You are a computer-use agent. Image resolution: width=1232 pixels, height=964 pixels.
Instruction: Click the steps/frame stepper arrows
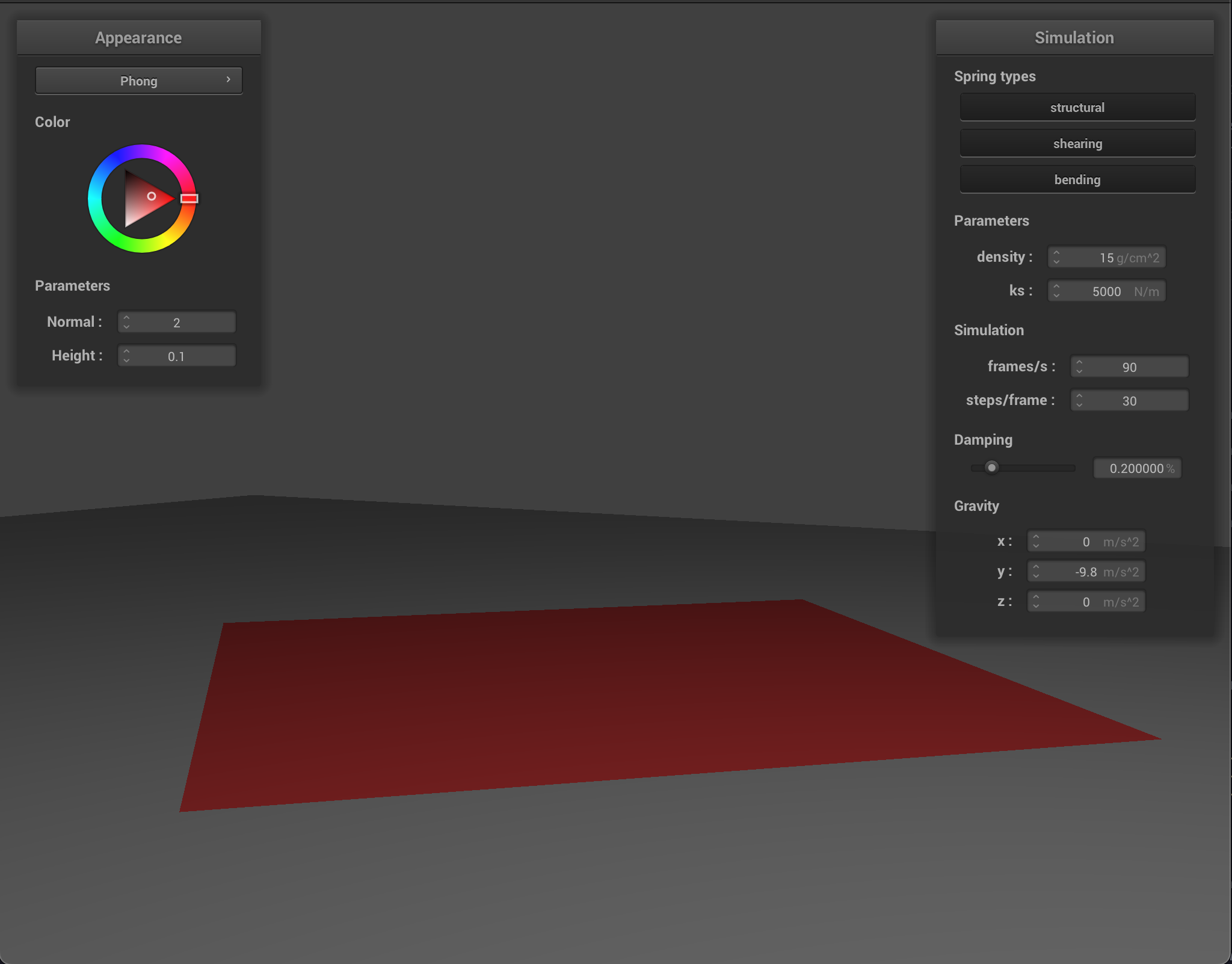[x=1079, y=401]
